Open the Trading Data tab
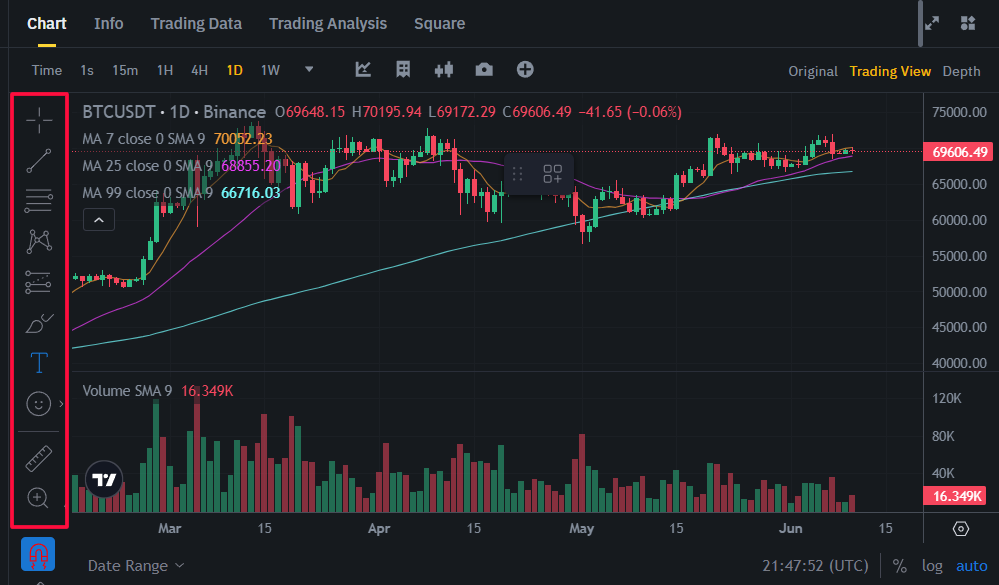Viewport: 999px width, 585px height. pos(196,24)
